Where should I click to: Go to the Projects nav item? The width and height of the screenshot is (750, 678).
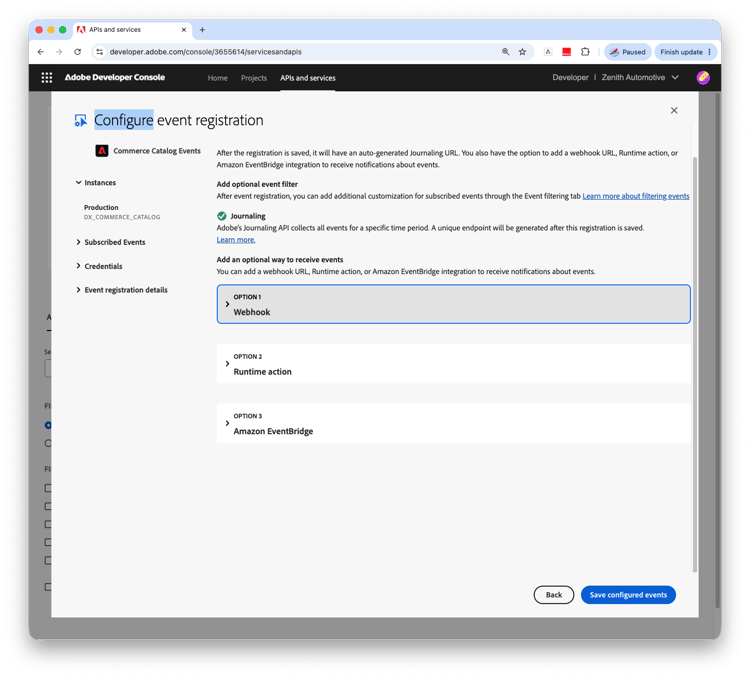pos(254,78)
